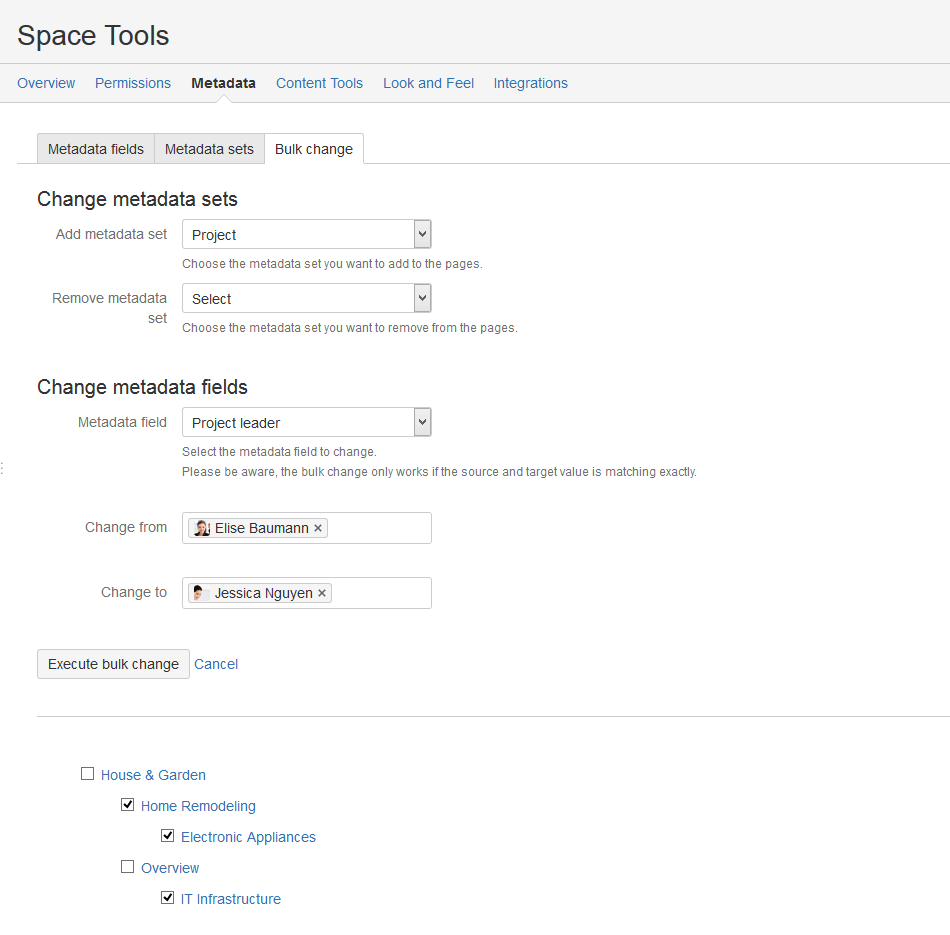
Task: Open the Add metadata set dropdown
Action: pos(306,235)
